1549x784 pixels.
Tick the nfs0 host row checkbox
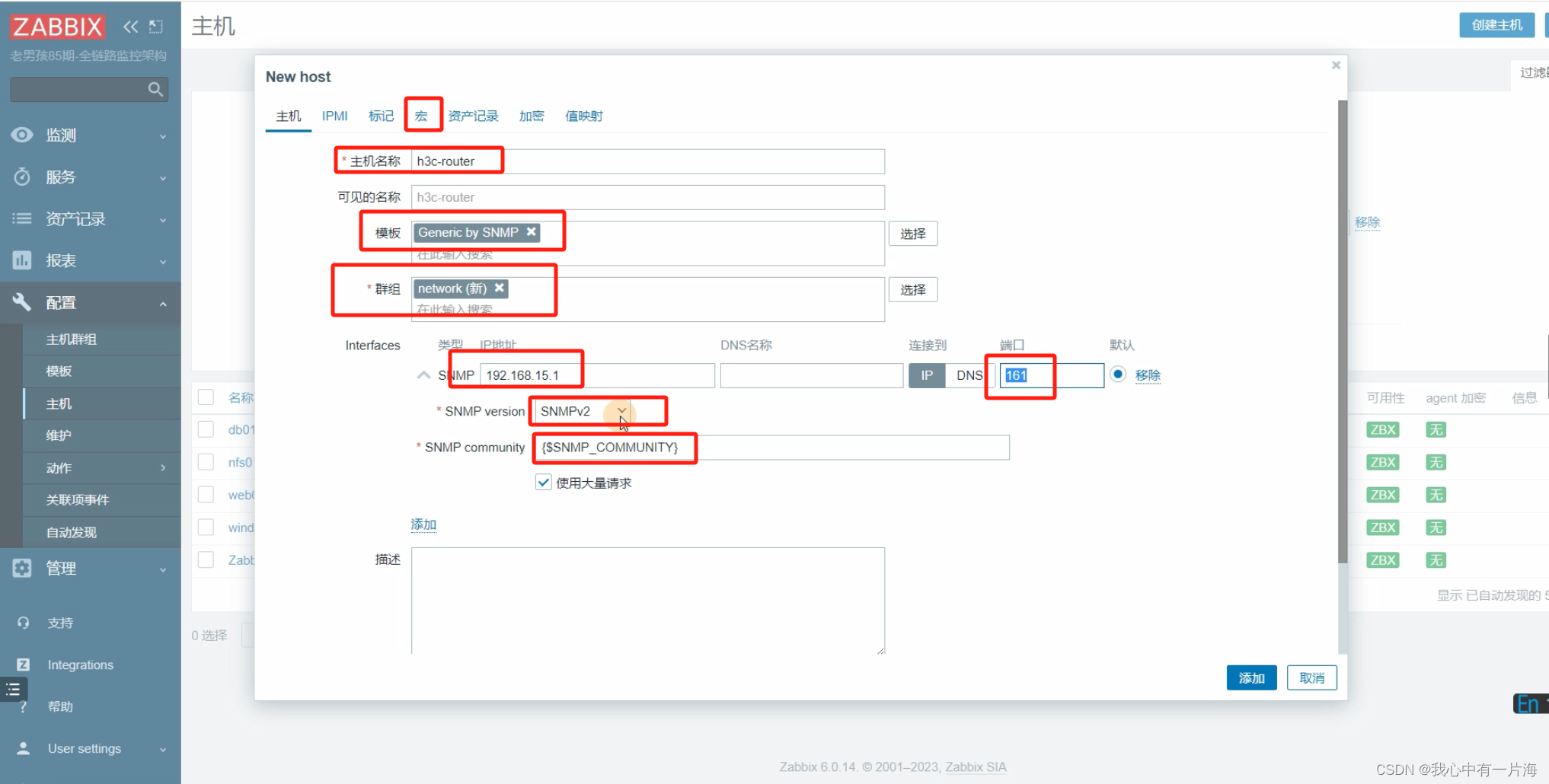pyautogui.click(x=206, y=462)
